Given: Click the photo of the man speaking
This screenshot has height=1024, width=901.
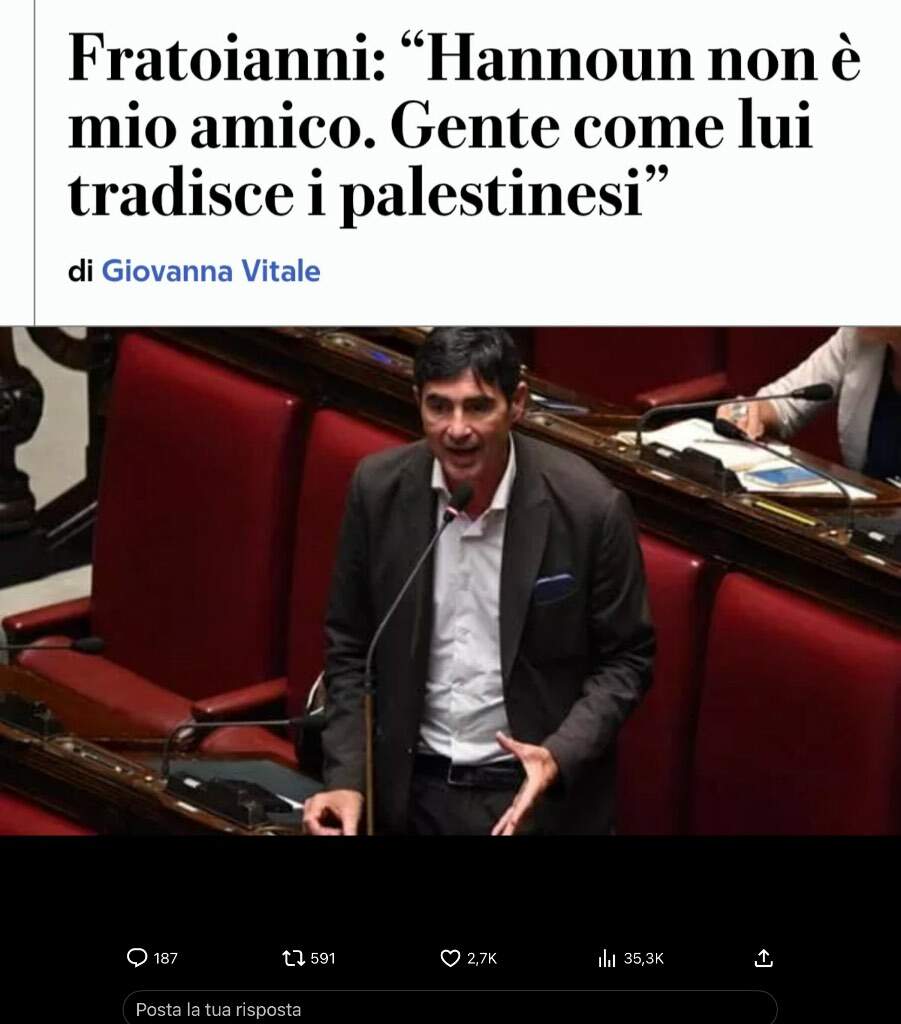Looking at the screenshot, I should coord(450,581).
